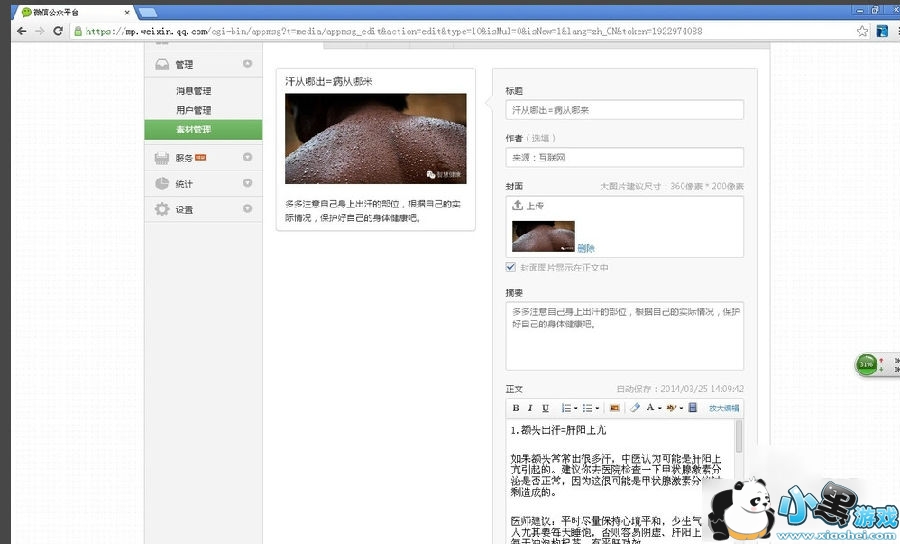Insert an image using the editor toolbar
This screenshot has height=544, width=900.
coord(614,408)
